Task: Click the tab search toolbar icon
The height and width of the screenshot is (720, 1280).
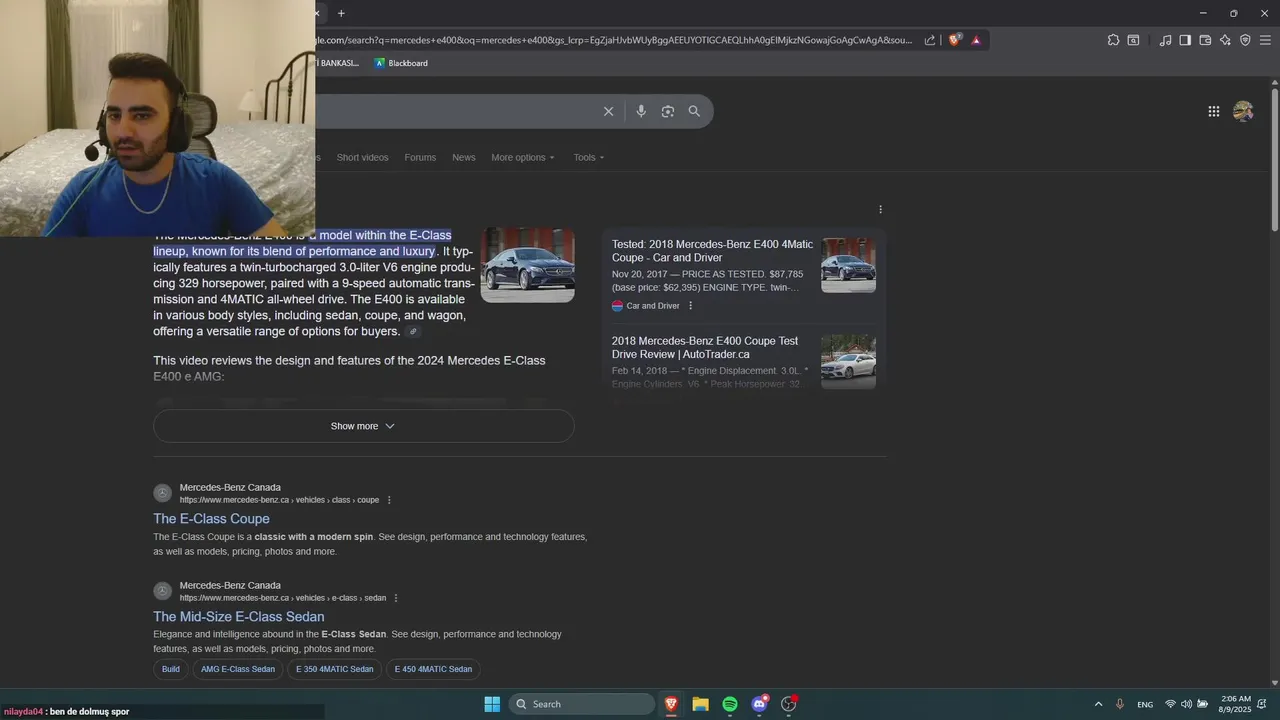Action: click(1133, 40)
